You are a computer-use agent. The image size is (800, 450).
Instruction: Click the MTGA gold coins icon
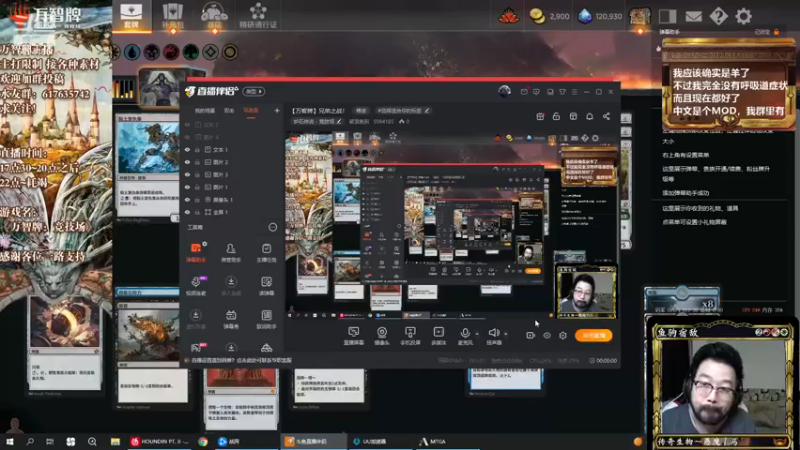(537, 16)
